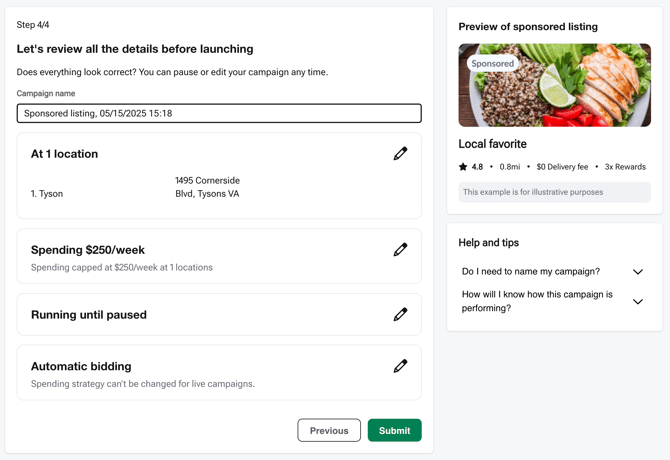670x460 pixels.
Task: Click the Tyson location address text
Action: pyautogui.click(x=207, y=187)
